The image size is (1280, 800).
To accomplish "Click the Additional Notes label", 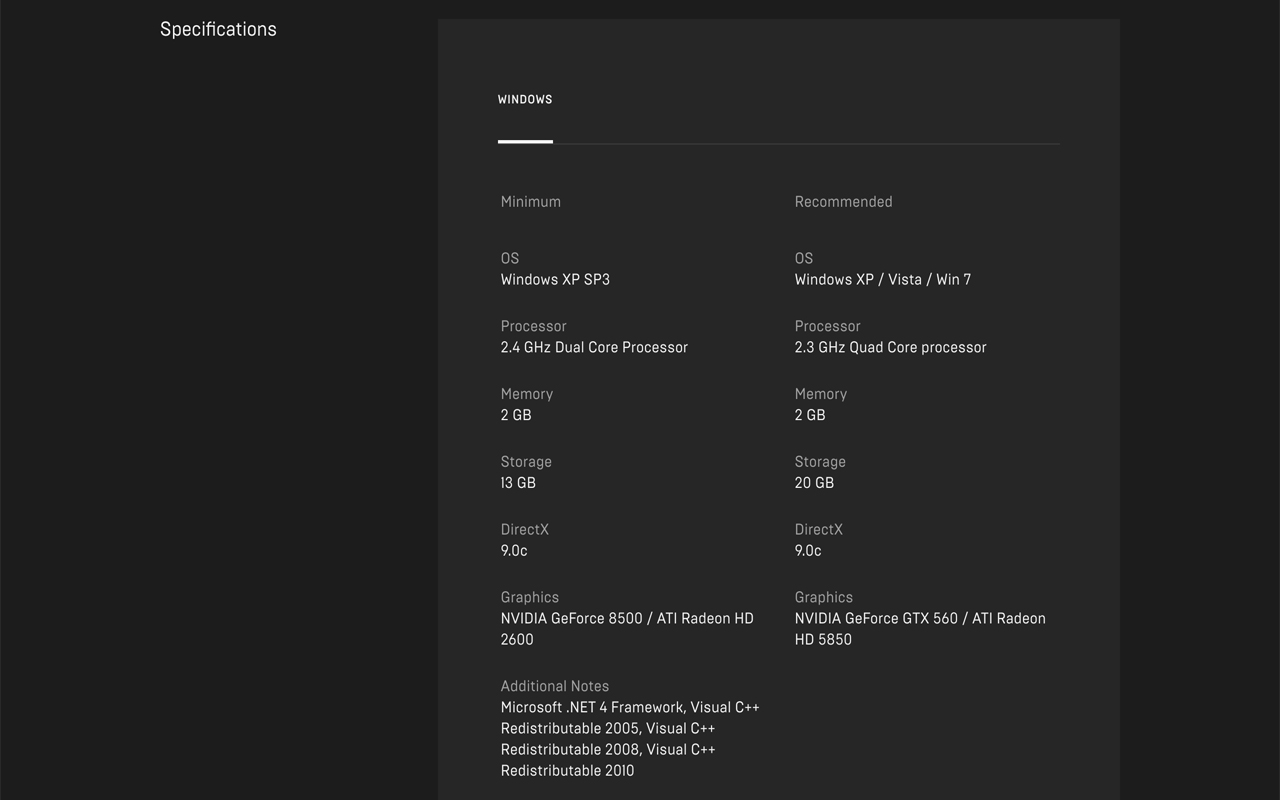I will 554,687.
